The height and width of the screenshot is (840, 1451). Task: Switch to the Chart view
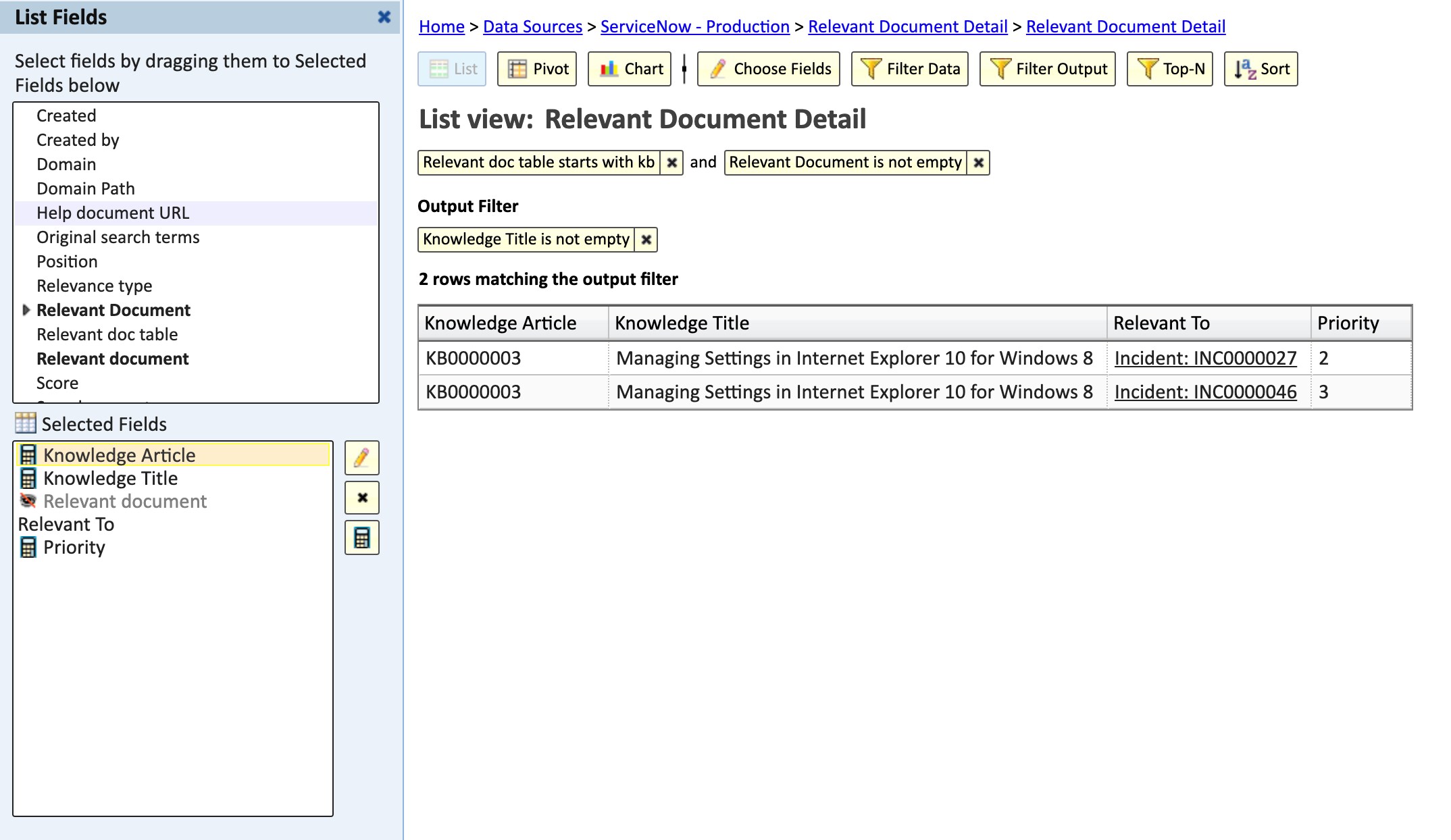[x=630, y=69]
